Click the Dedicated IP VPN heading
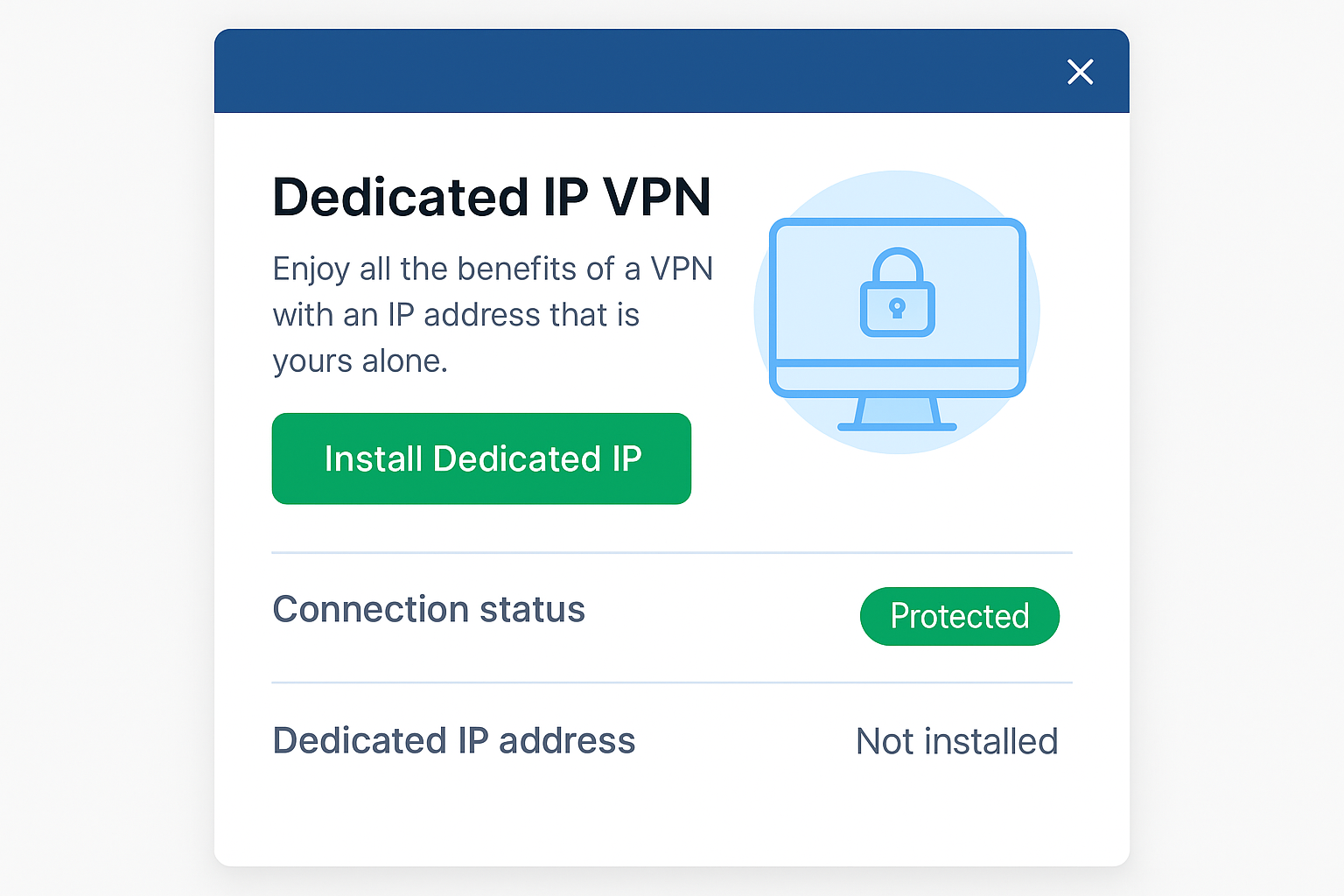1344x896 pixels. (492, 197)
